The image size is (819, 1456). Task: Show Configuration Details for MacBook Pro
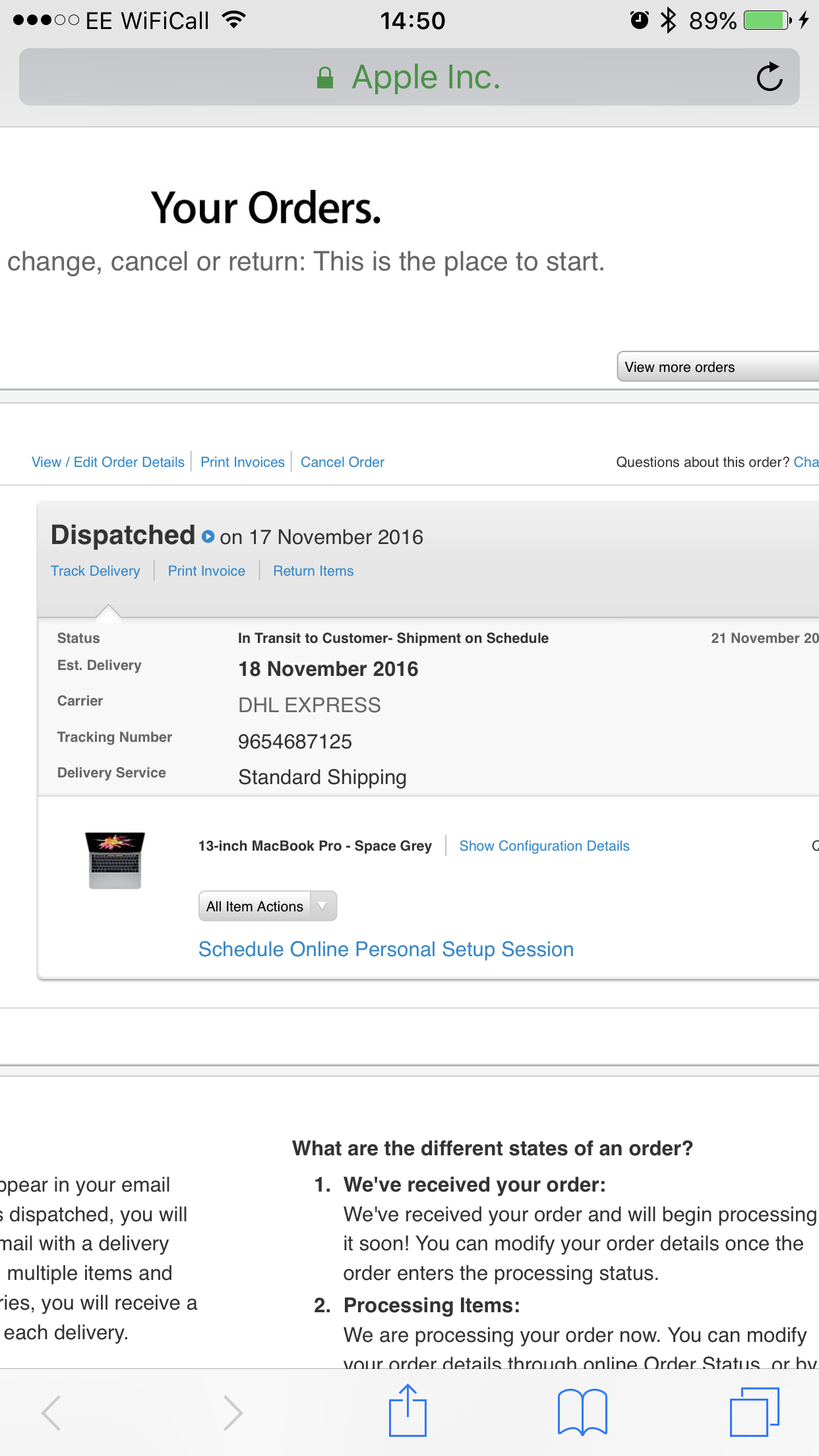click(x=544, y=846)
